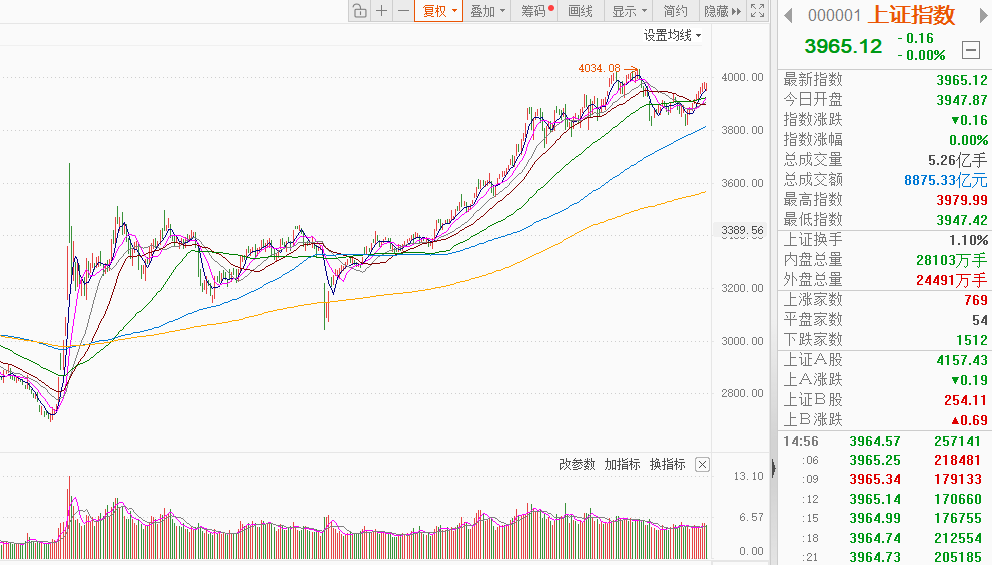Collapse quote header with minus box
992x565 pixels.
[970, 50]
